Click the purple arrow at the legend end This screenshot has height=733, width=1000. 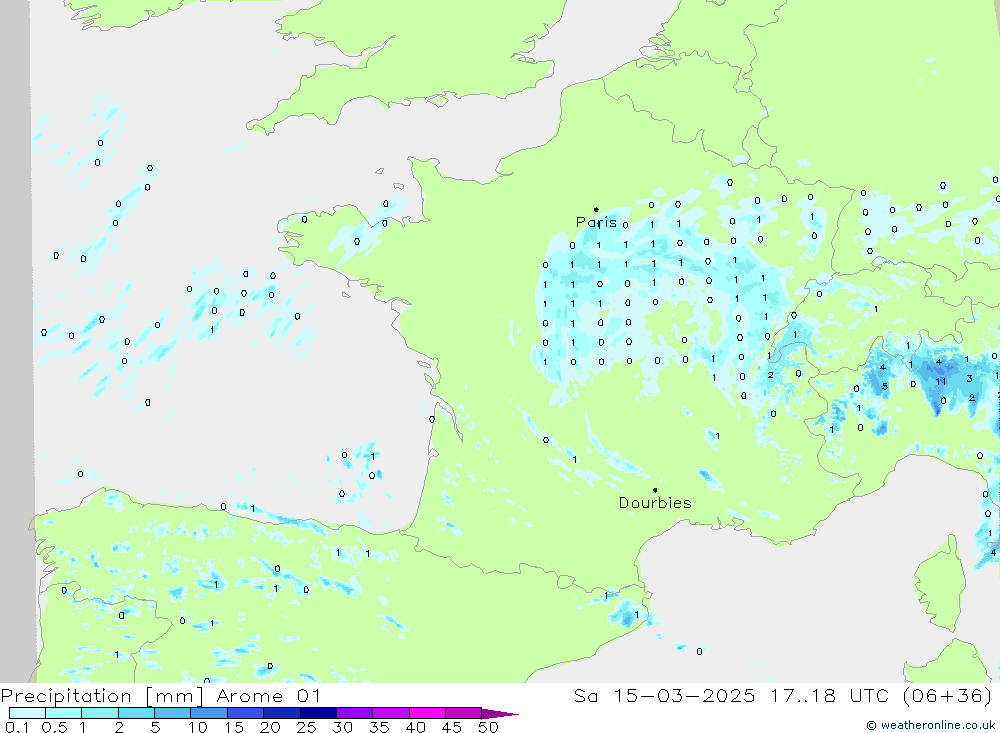(x=500, y=713)
